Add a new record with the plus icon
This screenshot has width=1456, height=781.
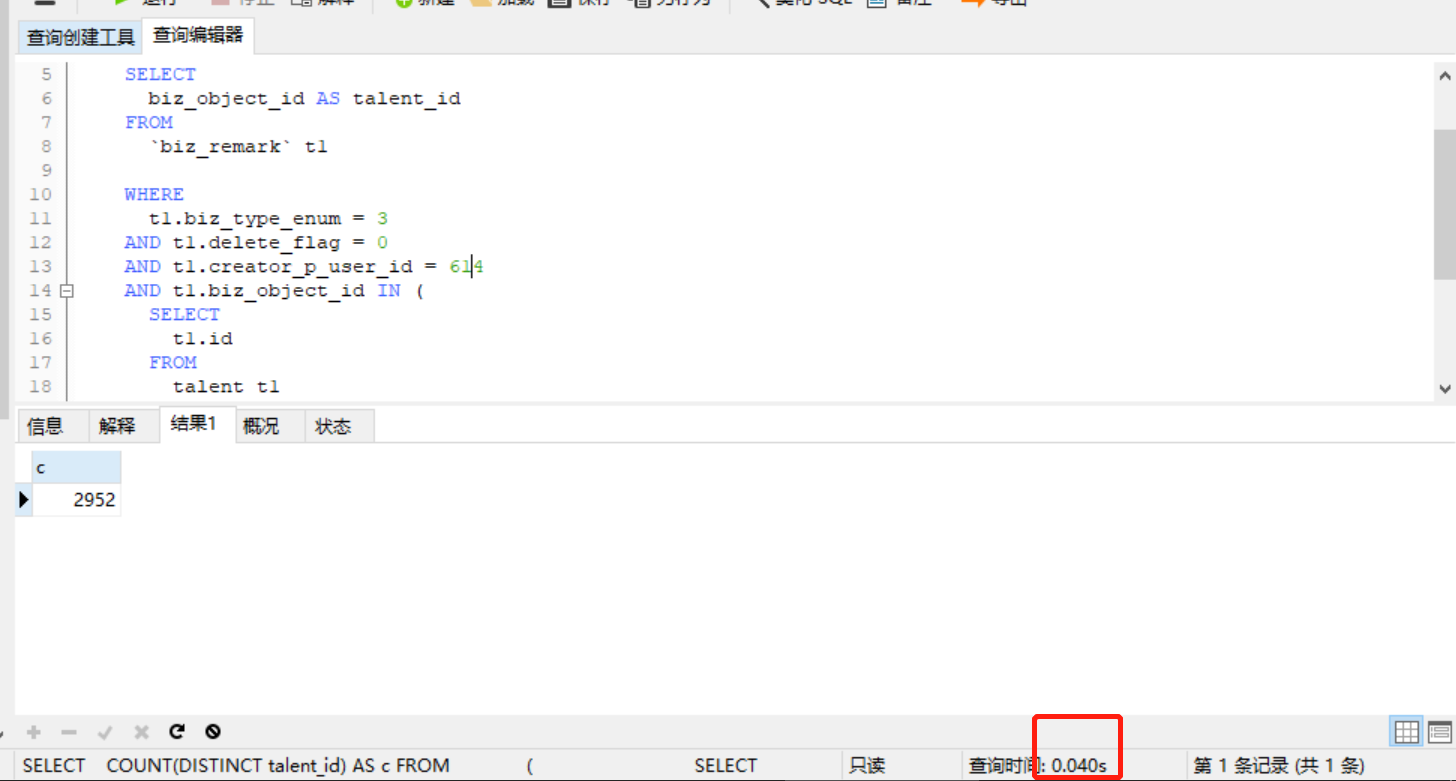[33, 732]
